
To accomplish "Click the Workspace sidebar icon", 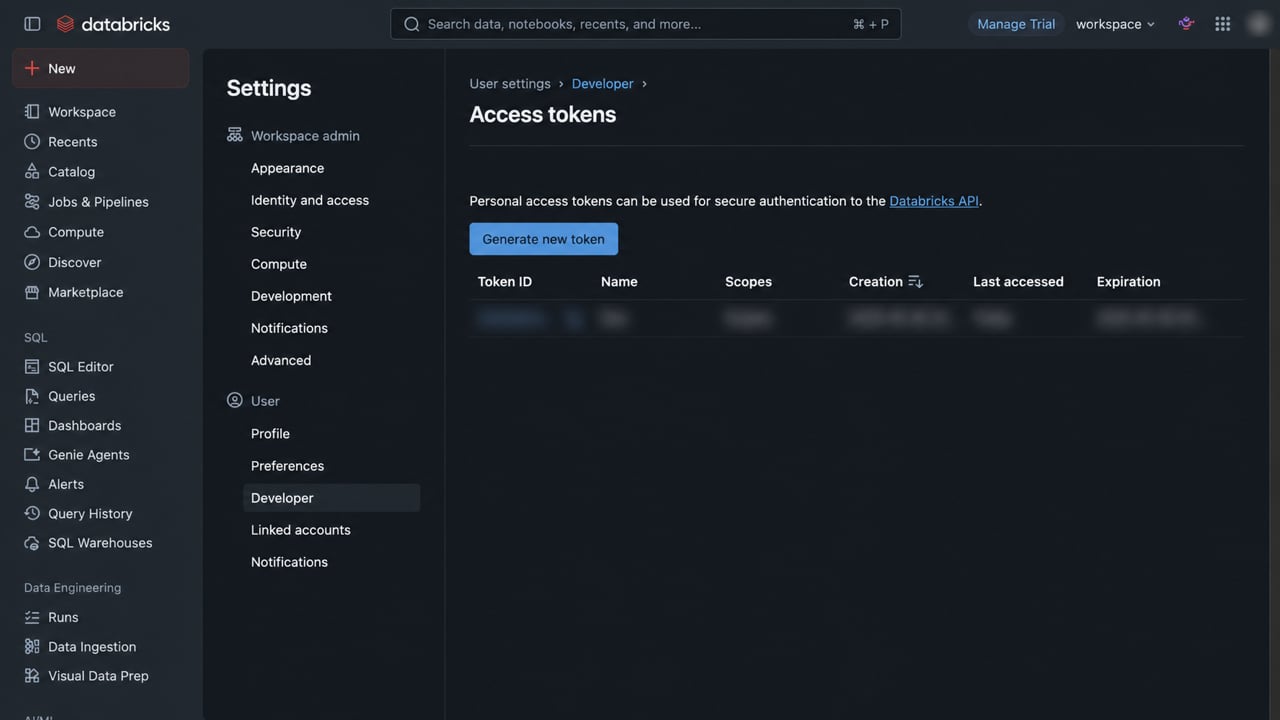I will [x=32, y=112].
